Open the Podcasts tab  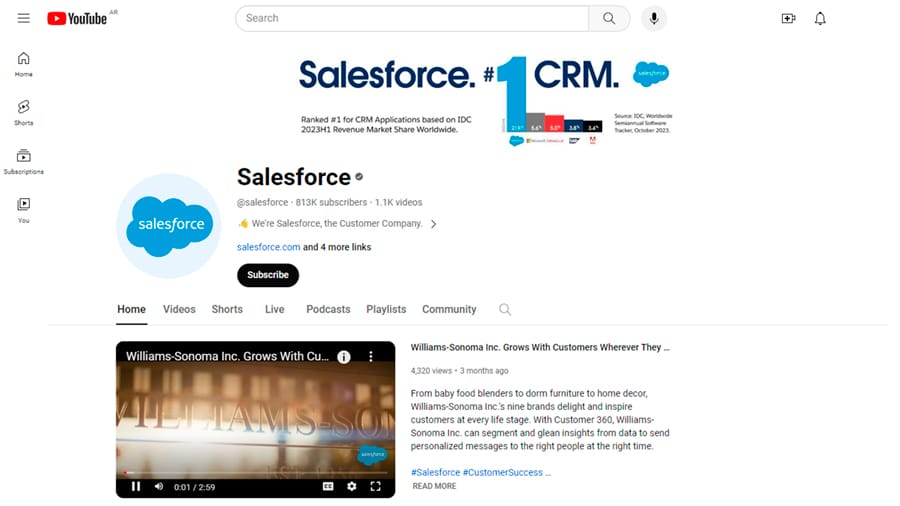328,309
